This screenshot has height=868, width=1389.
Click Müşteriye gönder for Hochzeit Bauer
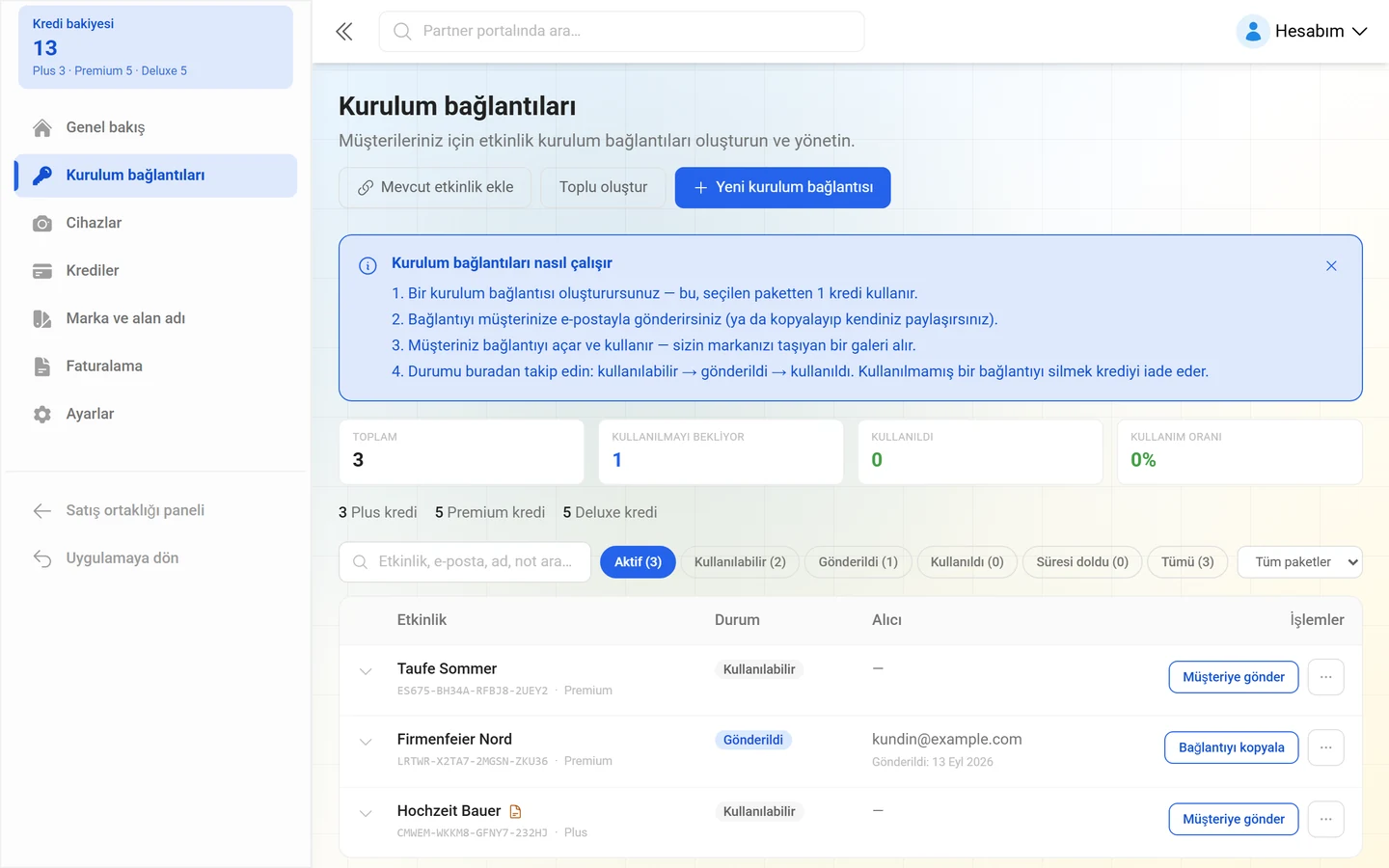point(1234,819)
